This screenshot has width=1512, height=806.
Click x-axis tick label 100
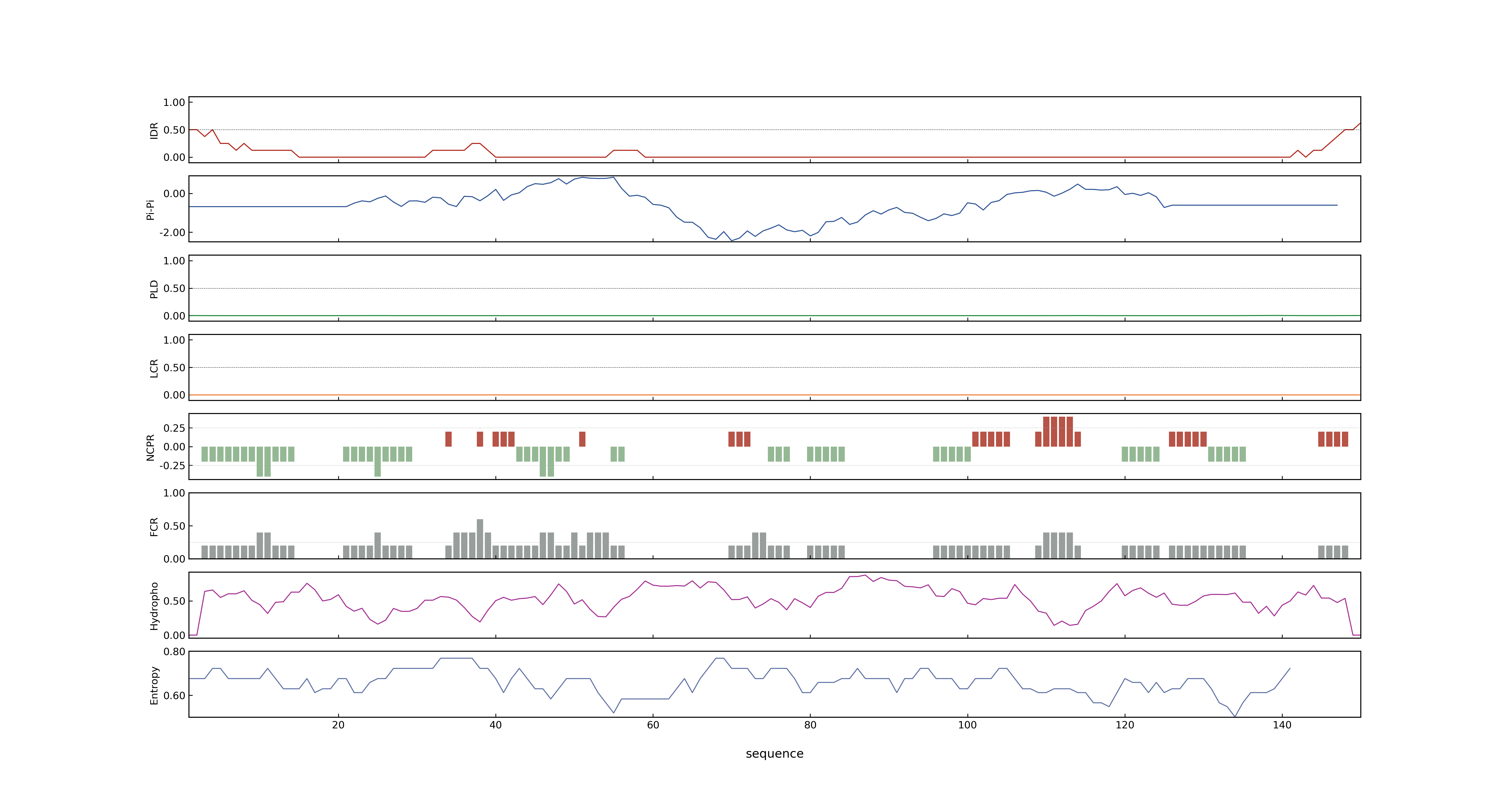click(x=967, y=725)
